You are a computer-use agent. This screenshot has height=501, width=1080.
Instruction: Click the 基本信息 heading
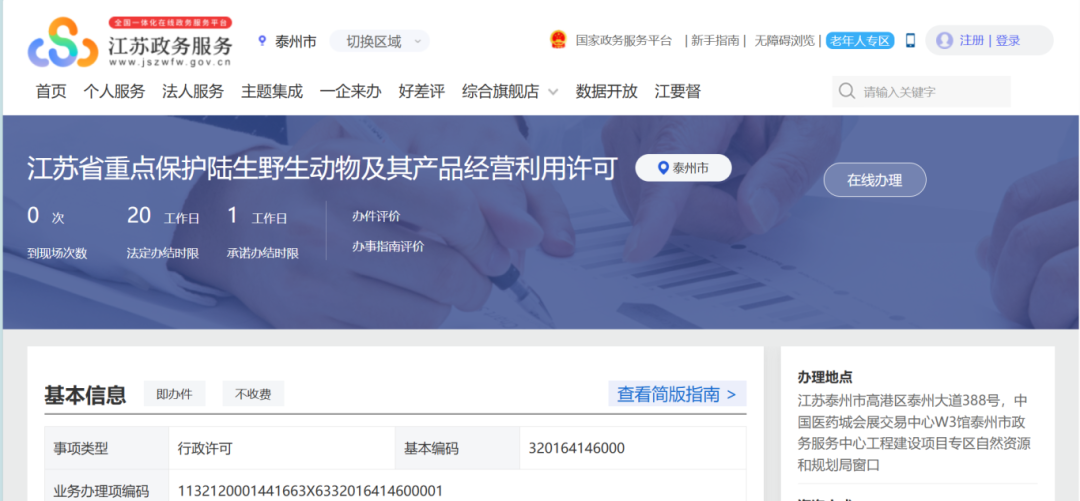click(85, 395)
